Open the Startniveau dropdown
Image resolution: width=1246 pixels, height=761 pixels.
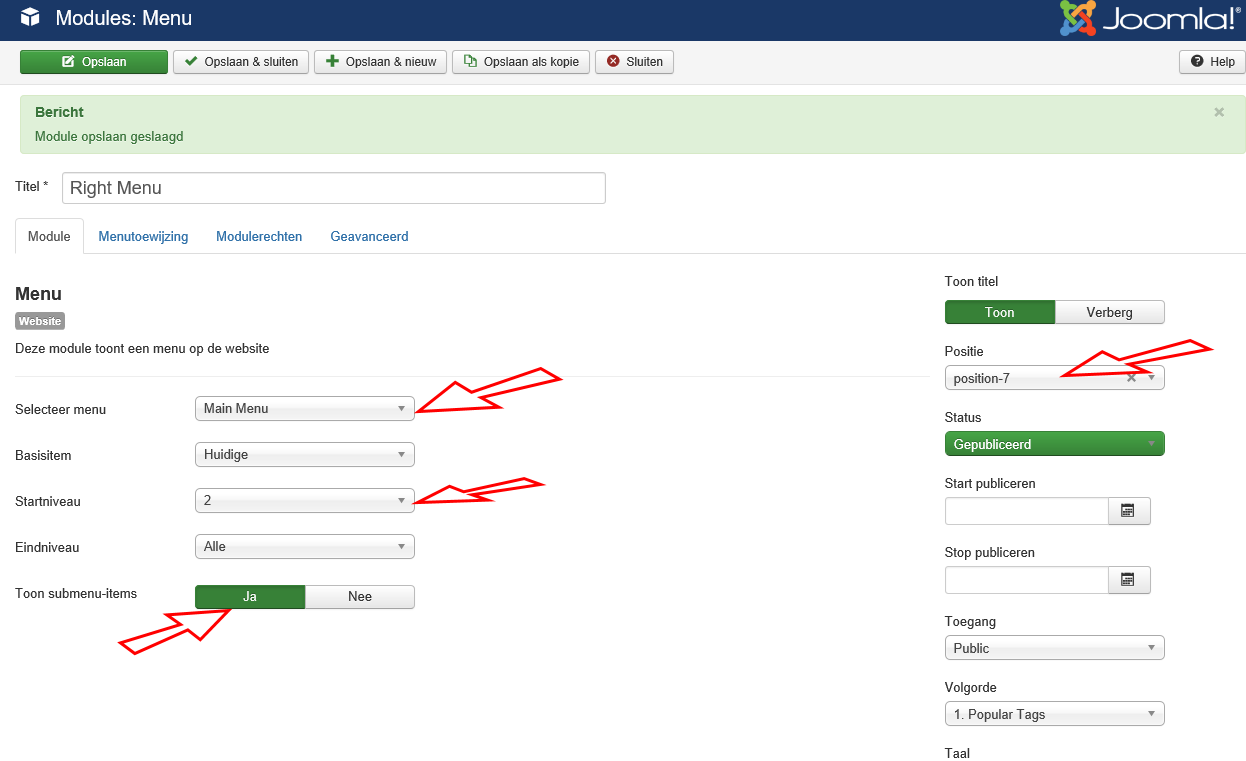[x=304, y=500]
